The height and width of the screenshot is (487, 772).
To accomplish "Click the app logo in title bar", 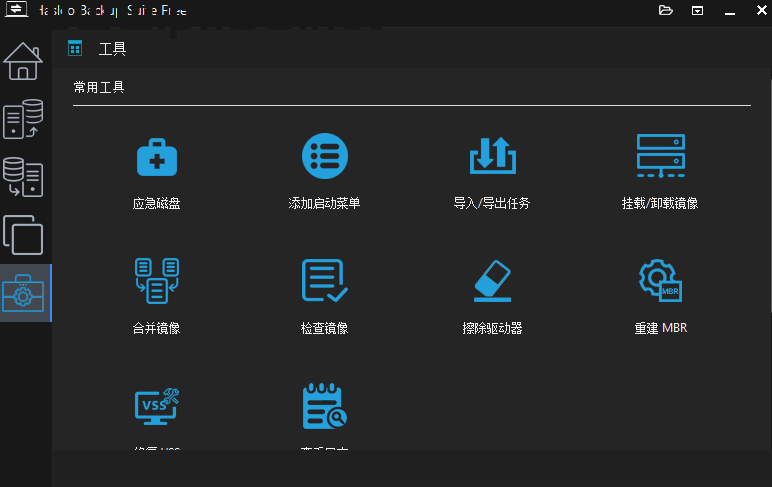I will point(16,11).
